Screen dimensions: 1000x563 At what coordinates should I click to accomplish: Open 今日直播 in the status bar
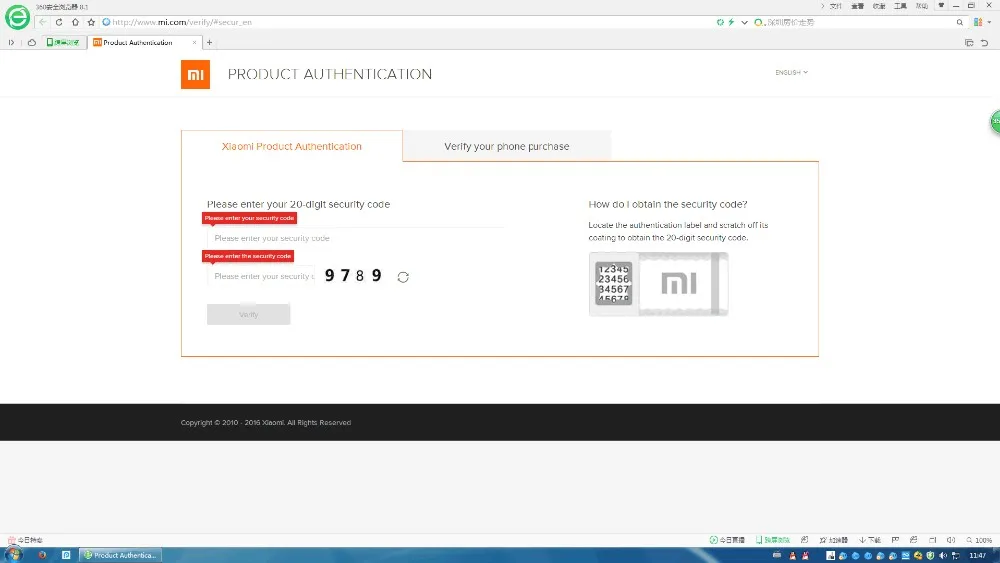(x=727, y=540)
